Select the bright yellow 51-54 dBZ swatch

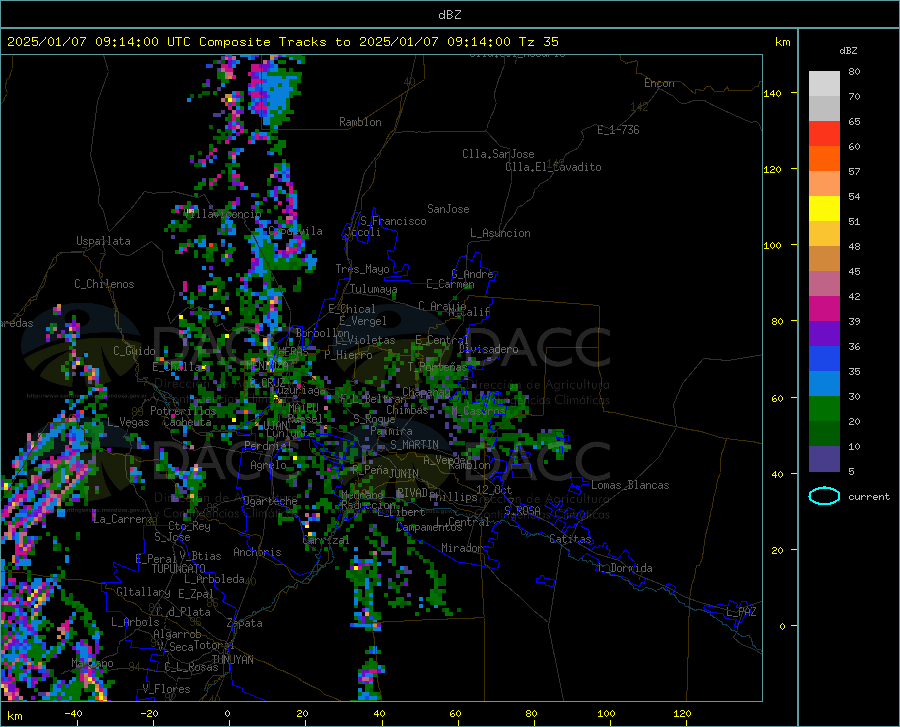pos(824,209)
